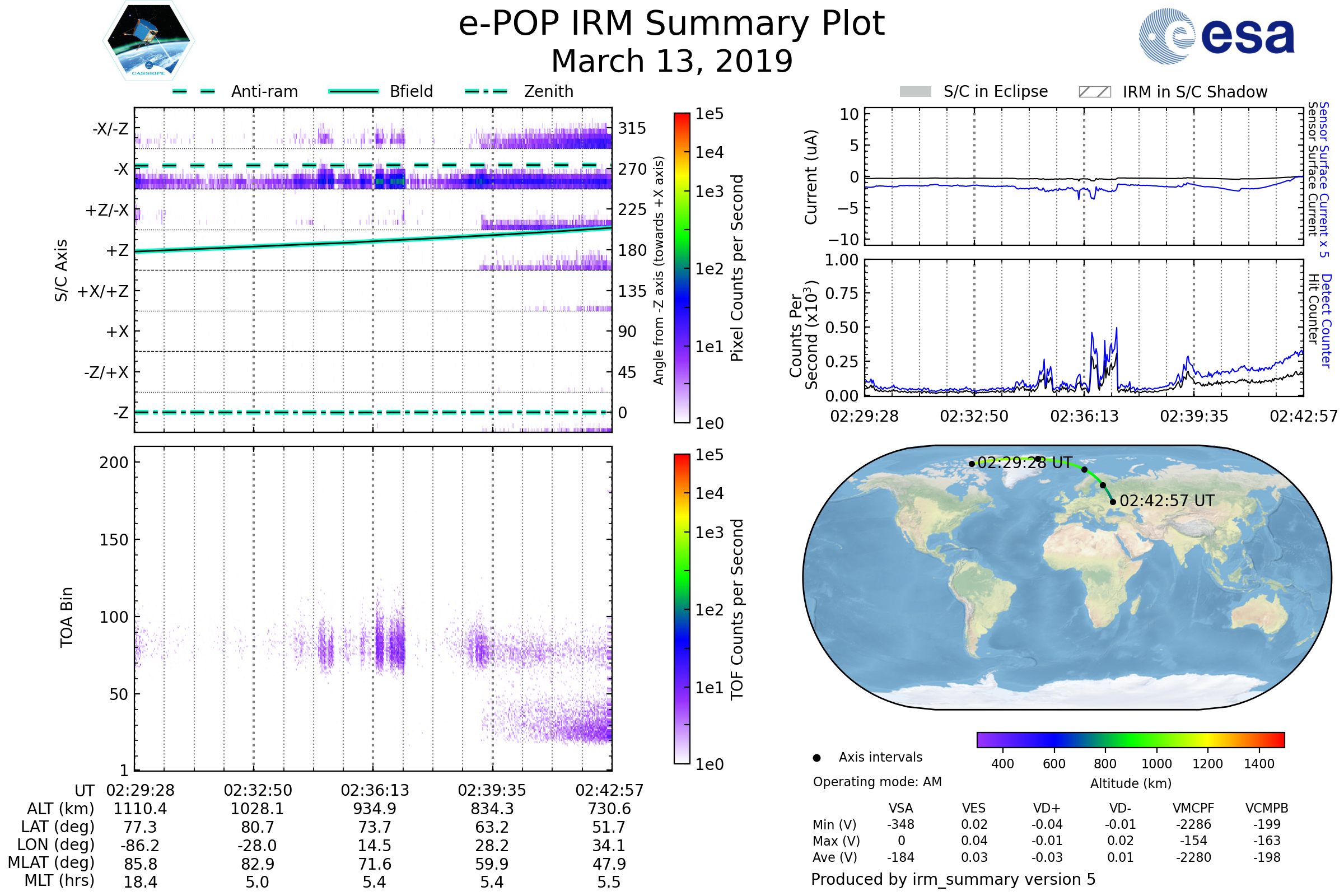Click the ESA logo
The height and width of the screenshot is (896, 1344).
pyautogui.click(x=1217, y=36)
